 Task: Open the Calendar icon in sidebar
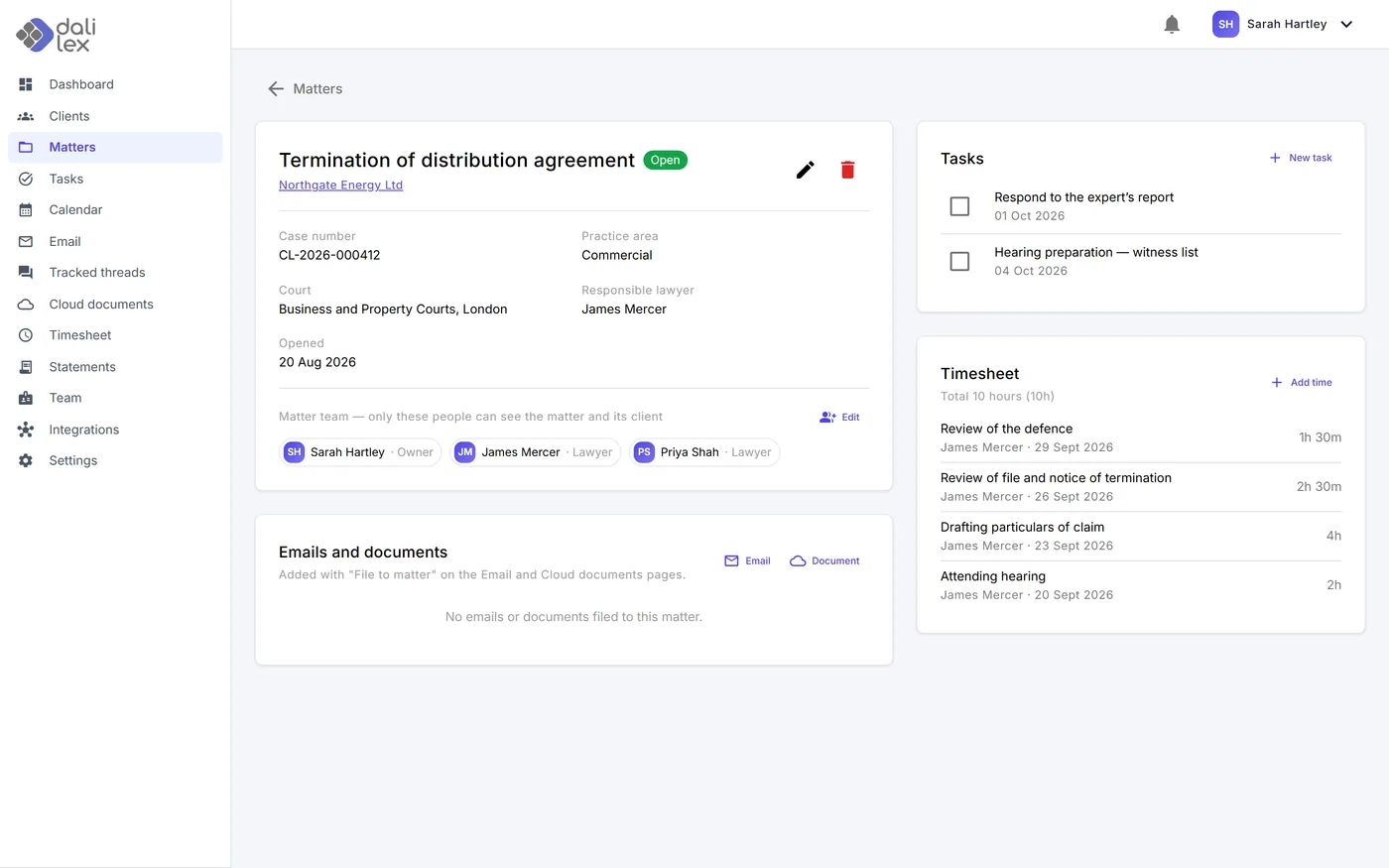(x=26, y=209)
